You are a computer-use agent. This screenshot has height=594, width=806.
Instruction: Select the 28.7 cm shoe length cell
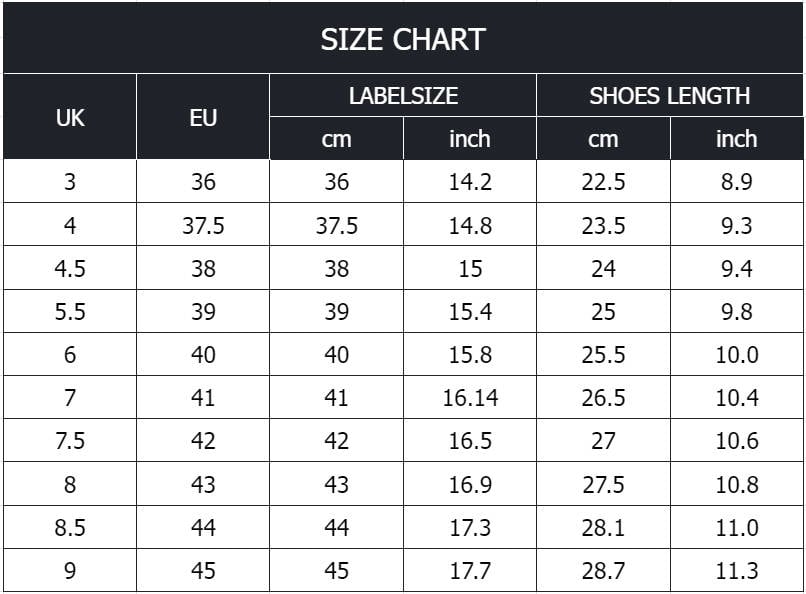click(604, 571)
